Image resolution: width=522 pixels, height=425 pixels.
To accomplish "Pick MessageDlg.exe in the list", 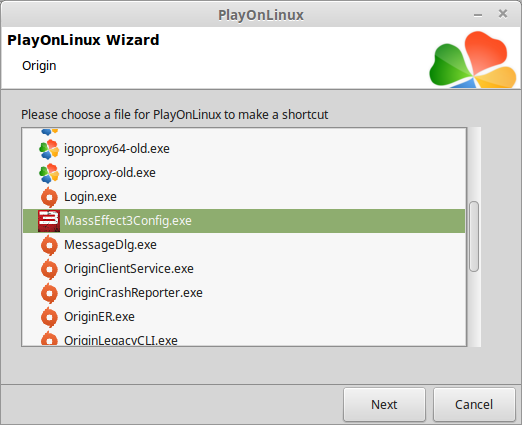I will coord(110,245).
